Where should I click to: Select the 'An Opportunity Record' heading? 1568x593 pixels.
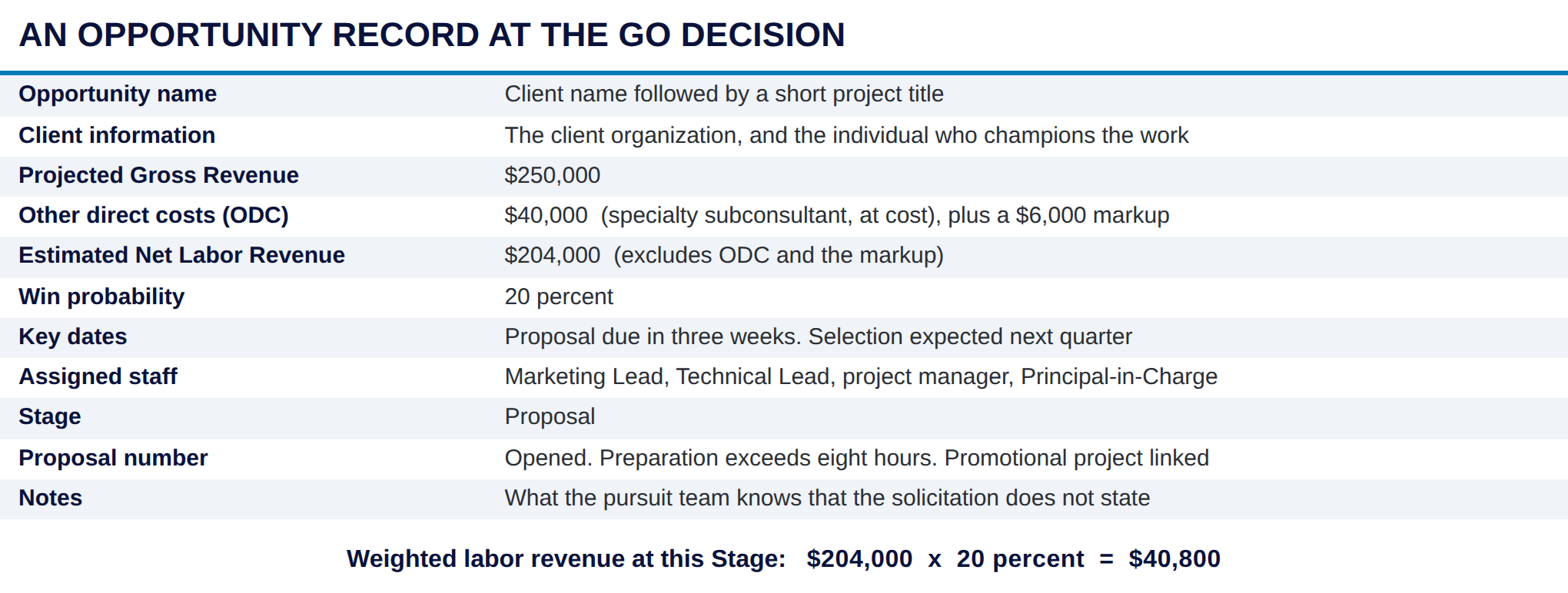tap(432, 35)
